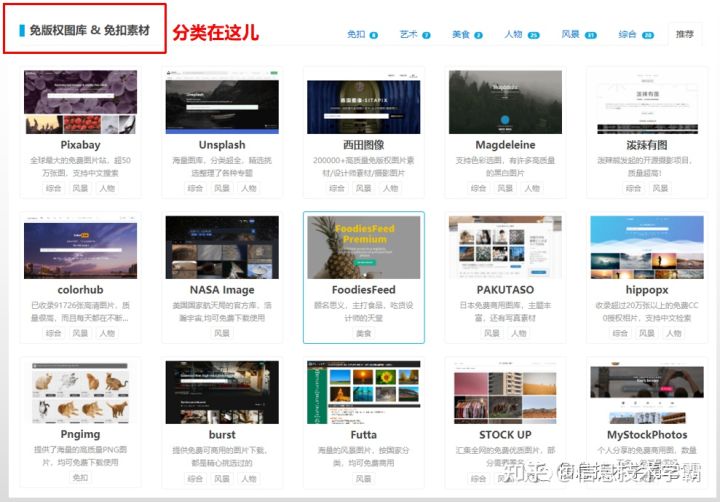Open the Magdeleine title link

coord(505,145)
